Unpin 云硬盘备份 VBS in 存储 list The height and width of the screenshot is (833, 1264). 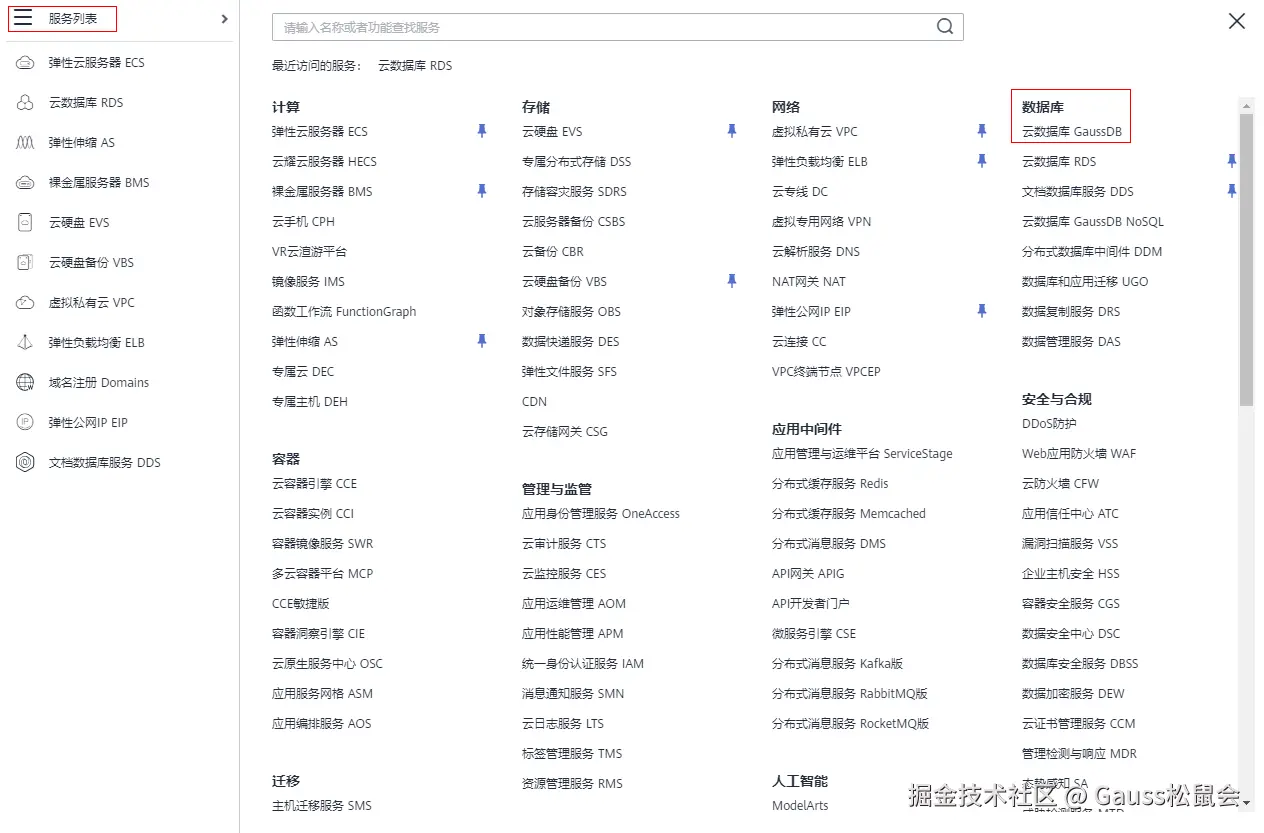point(732,281)
